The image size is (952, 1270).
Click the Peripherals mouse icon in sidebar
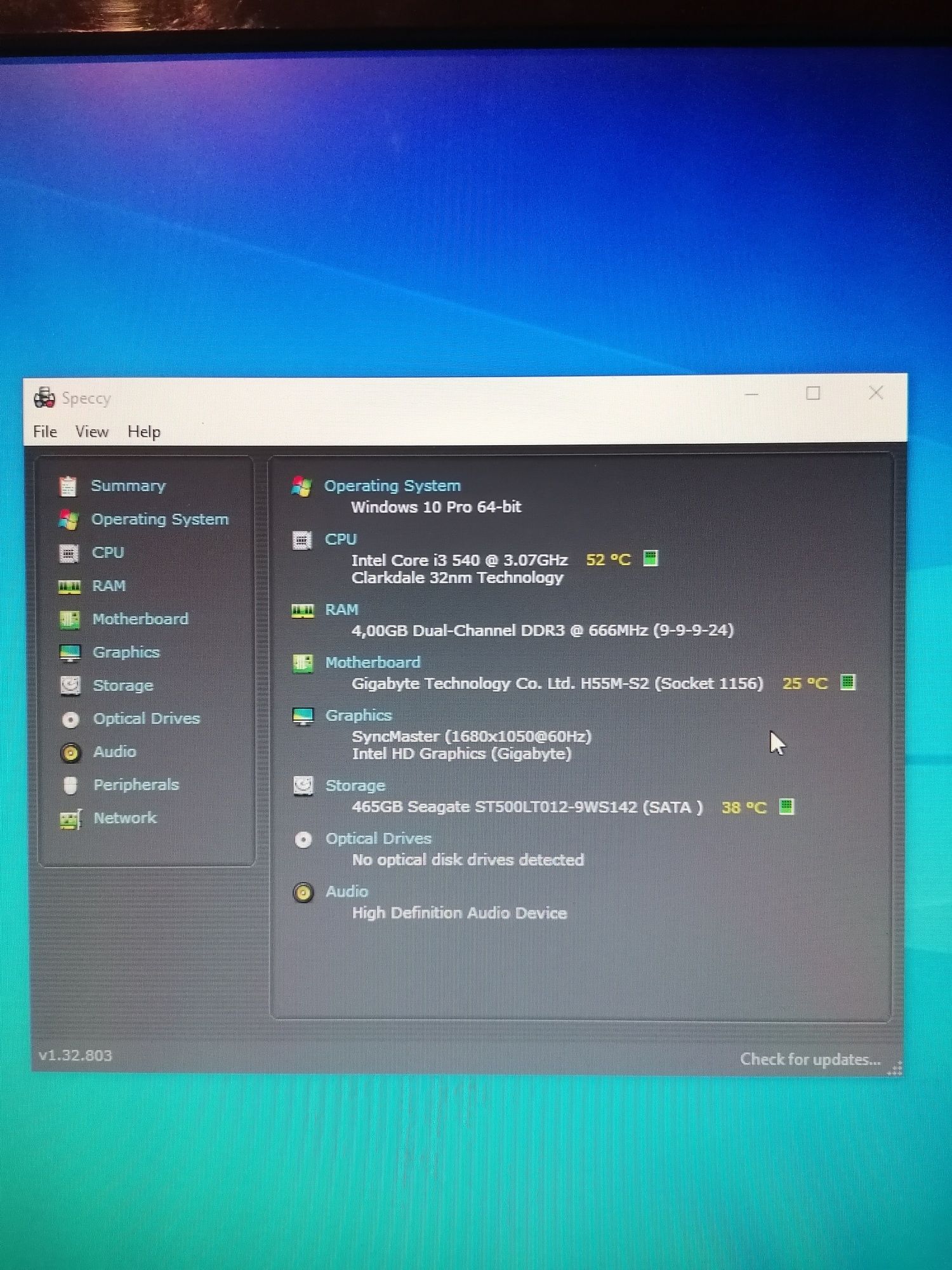coord(70,785)
